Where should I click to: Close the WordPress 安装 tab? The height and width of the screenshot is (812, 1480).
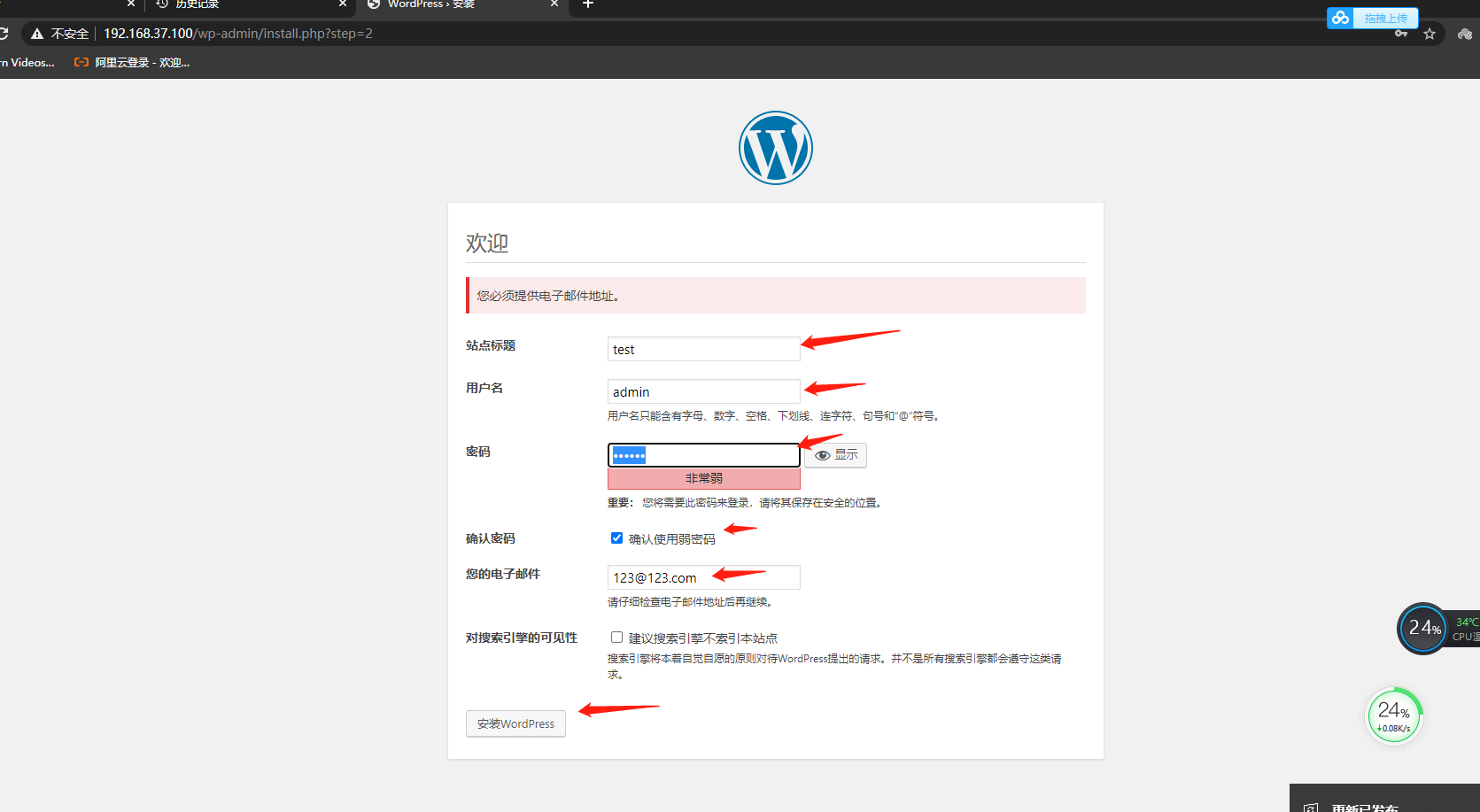click(554, 4)
